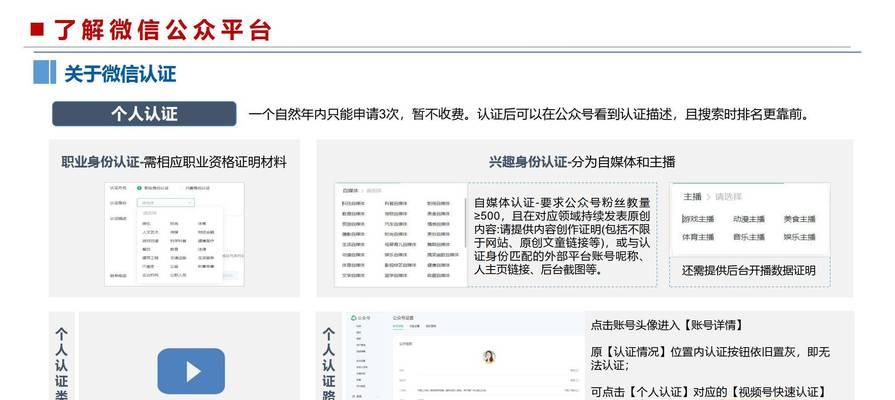Click the heading 兴趣身份认证-分为自媒体和主播
Screen dimensions: 895x400
coord(582,162)
